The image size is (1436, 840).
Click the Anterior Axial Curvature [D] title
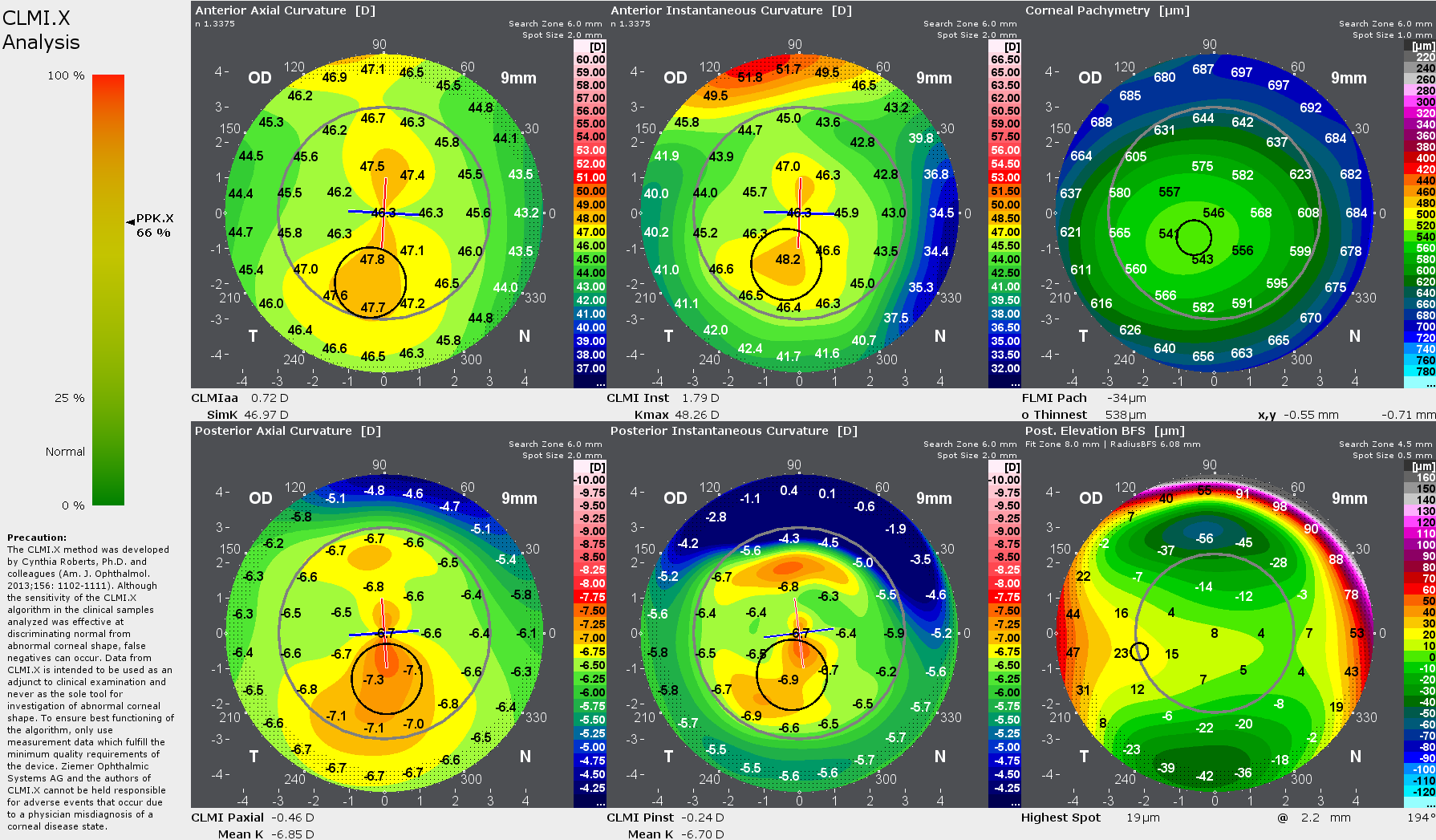[286, 10]
